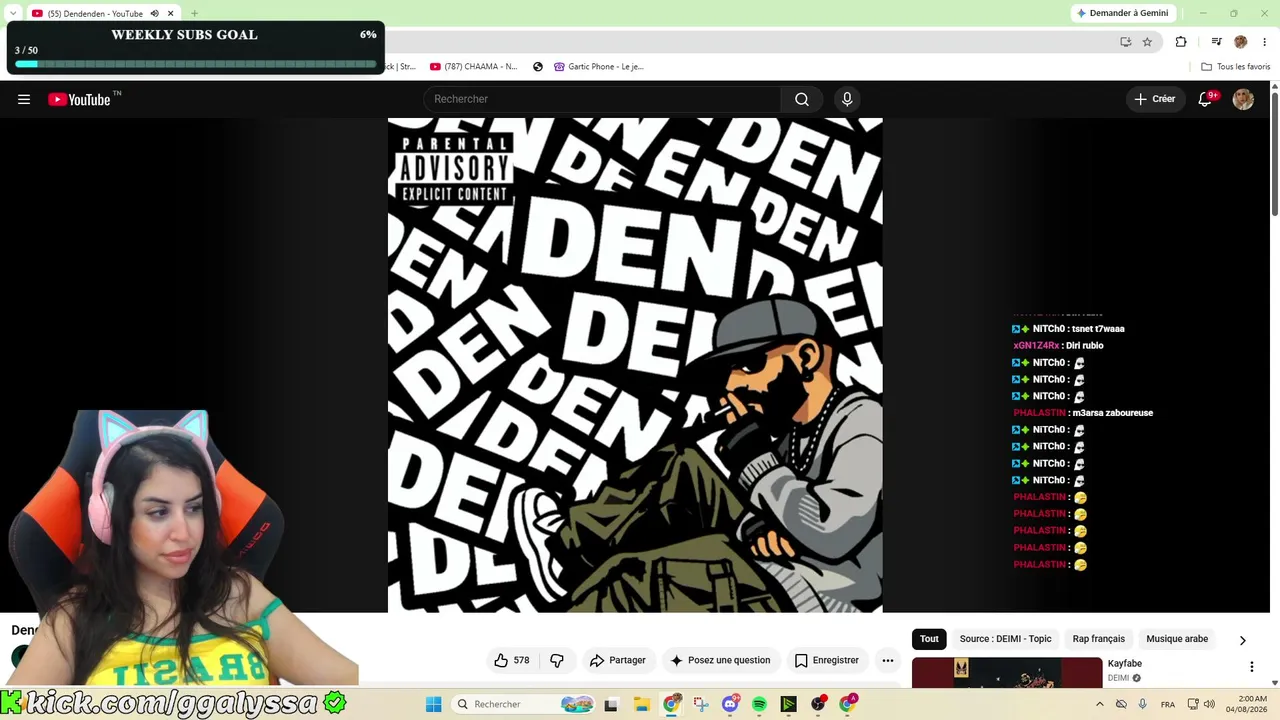
Task: Switch to the Dendenden - YouTube tab
Action: 95,14
